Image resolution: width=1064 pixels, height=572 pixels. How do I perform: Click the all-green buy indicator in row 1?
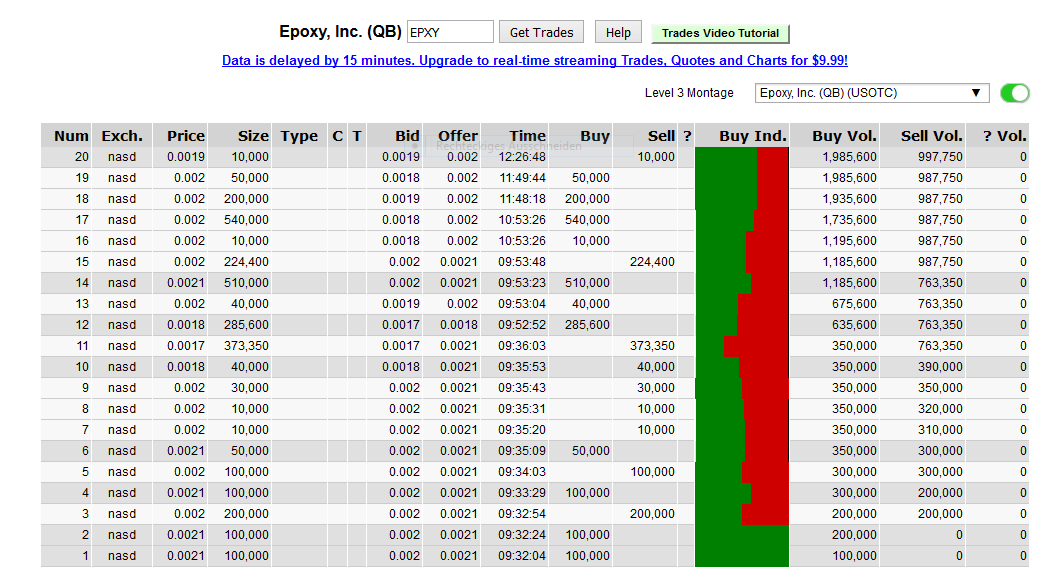(x=741, y=556)
